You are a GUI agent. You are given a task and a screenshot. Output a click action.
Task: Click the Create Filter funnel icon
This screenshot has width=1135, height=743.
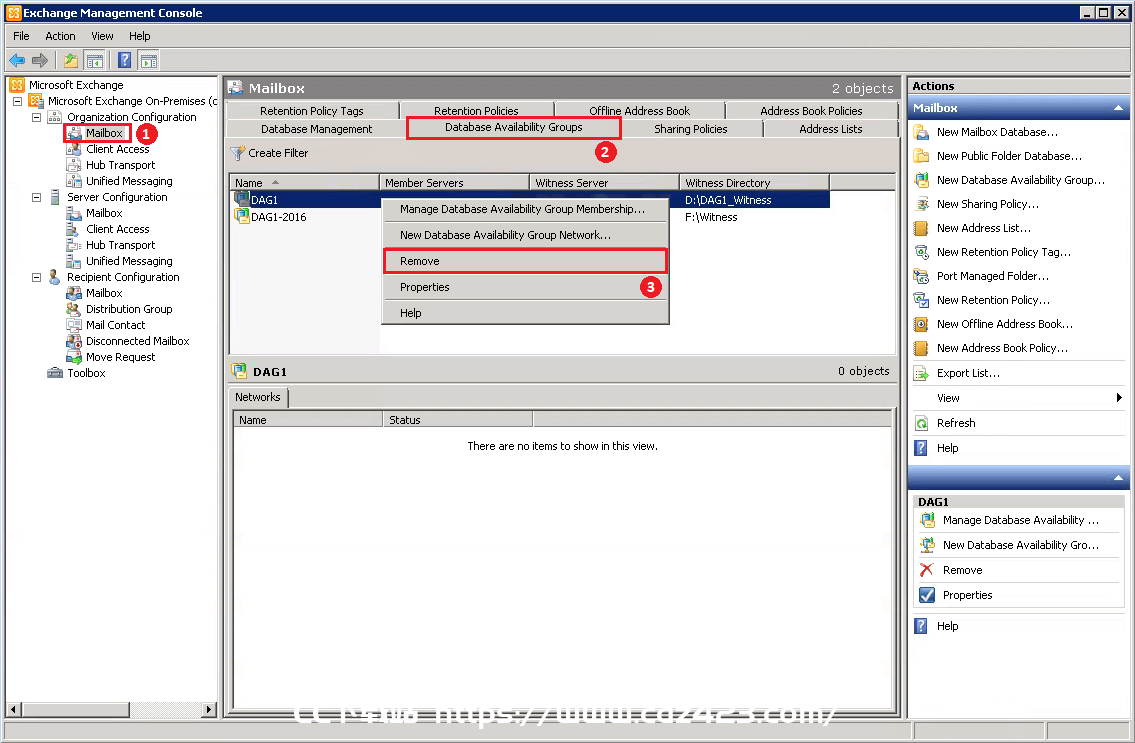(x=237, y=153)
